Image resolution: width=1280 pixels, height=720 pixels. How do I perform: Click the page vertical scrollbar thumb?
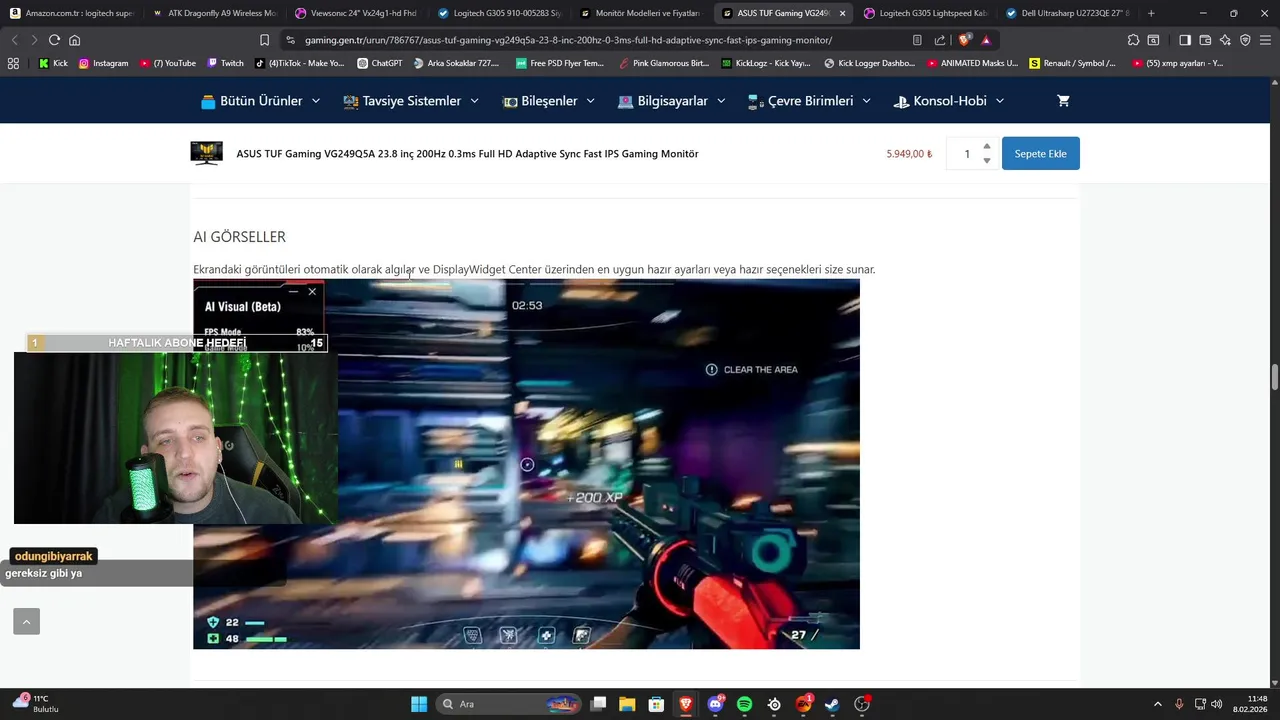1274,378
